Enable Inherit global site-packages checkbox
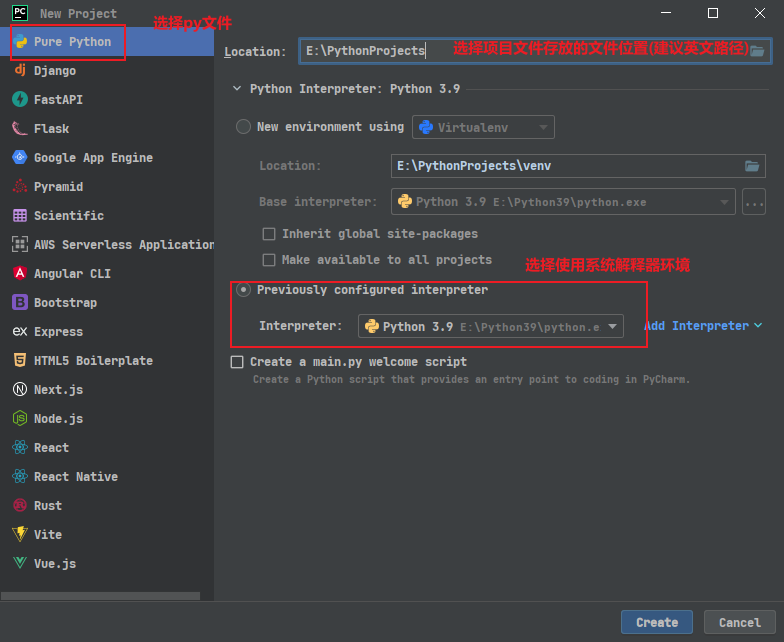 [269, 234]
